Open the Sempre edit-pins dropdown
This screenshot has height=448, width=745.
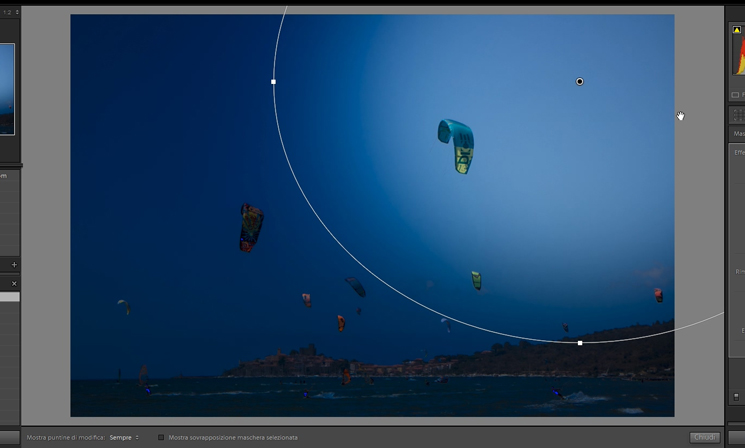[x=124, y=438]
